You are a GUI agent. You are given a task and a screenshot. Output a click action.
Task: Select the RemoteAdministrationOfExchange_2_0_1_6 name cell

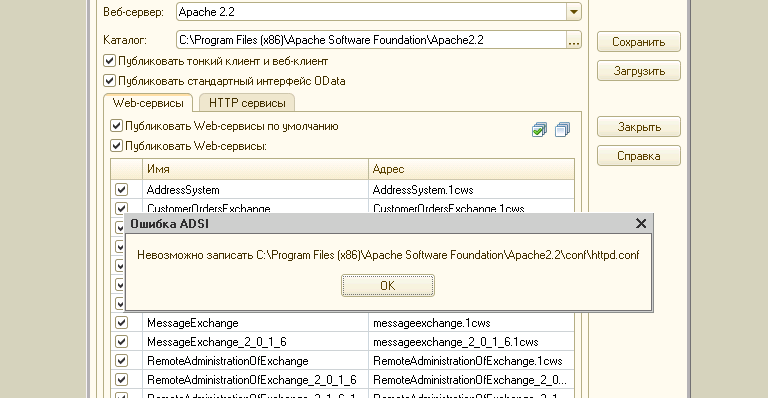[x=255, y=379]
